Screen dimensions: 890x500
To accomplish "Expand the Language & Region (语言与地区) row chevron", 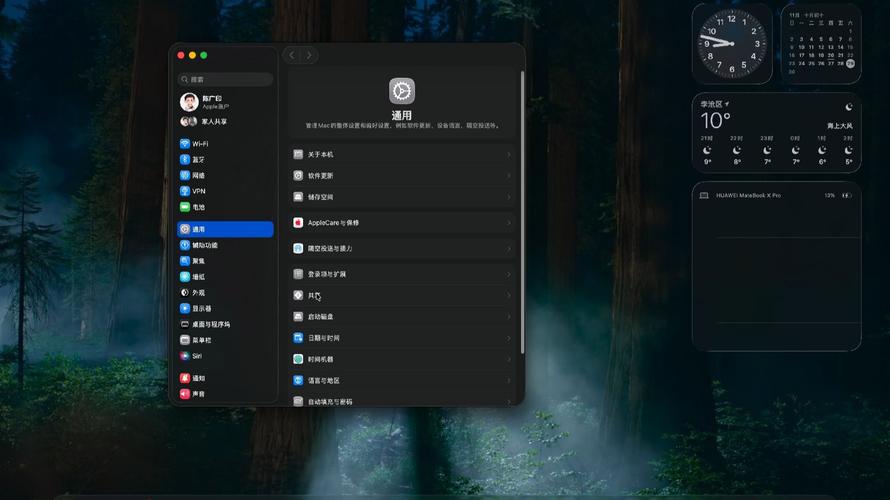I will (509, 381).
